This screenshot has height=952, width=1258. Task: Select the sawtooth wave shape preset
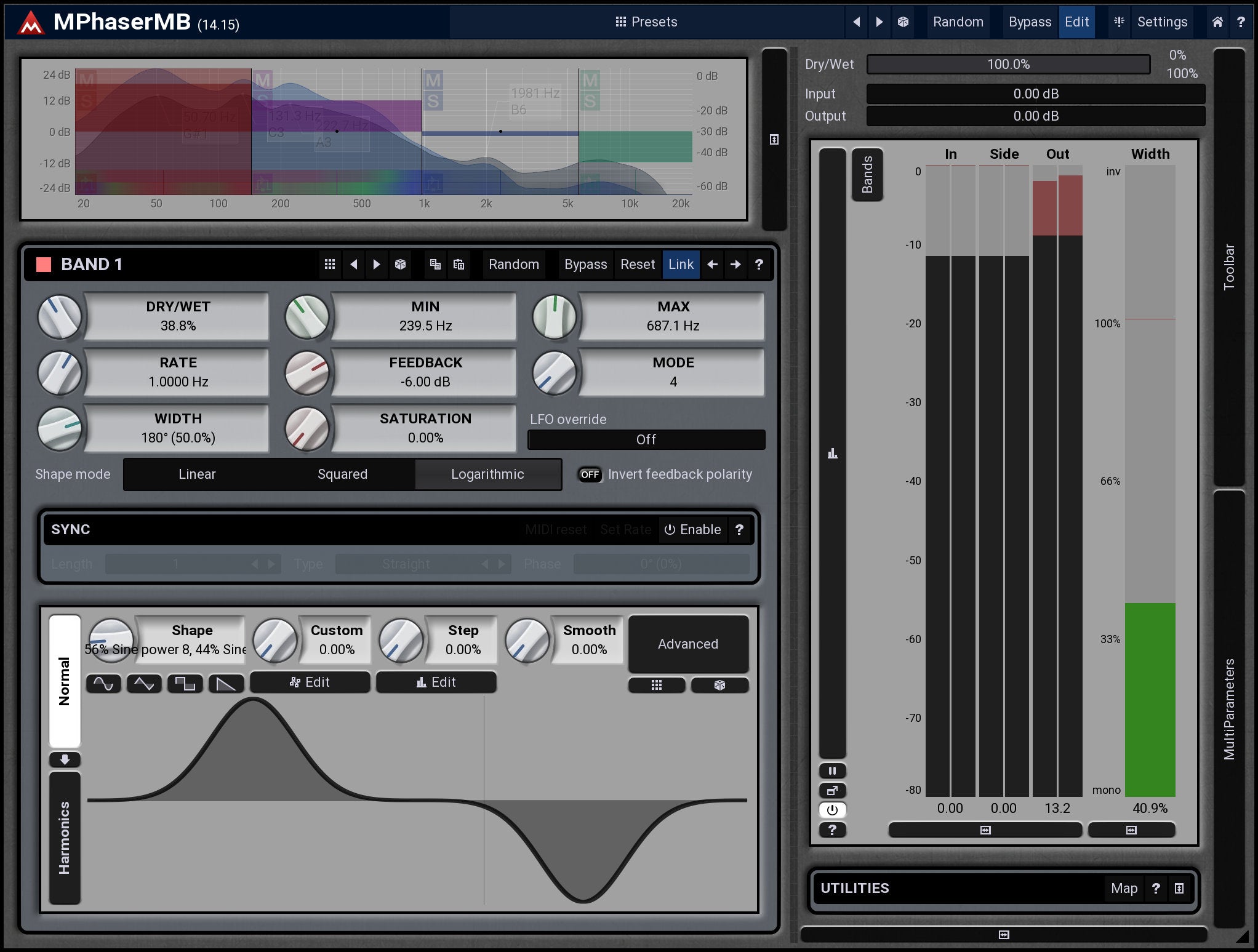point(226,684)
